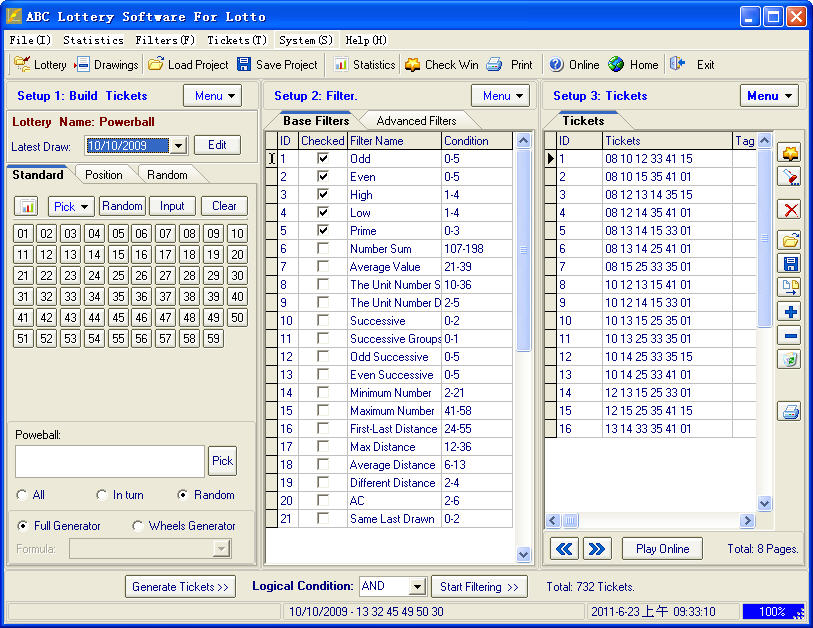Select ticket row 08 10 12 33 41 15

tap(651, 158)
